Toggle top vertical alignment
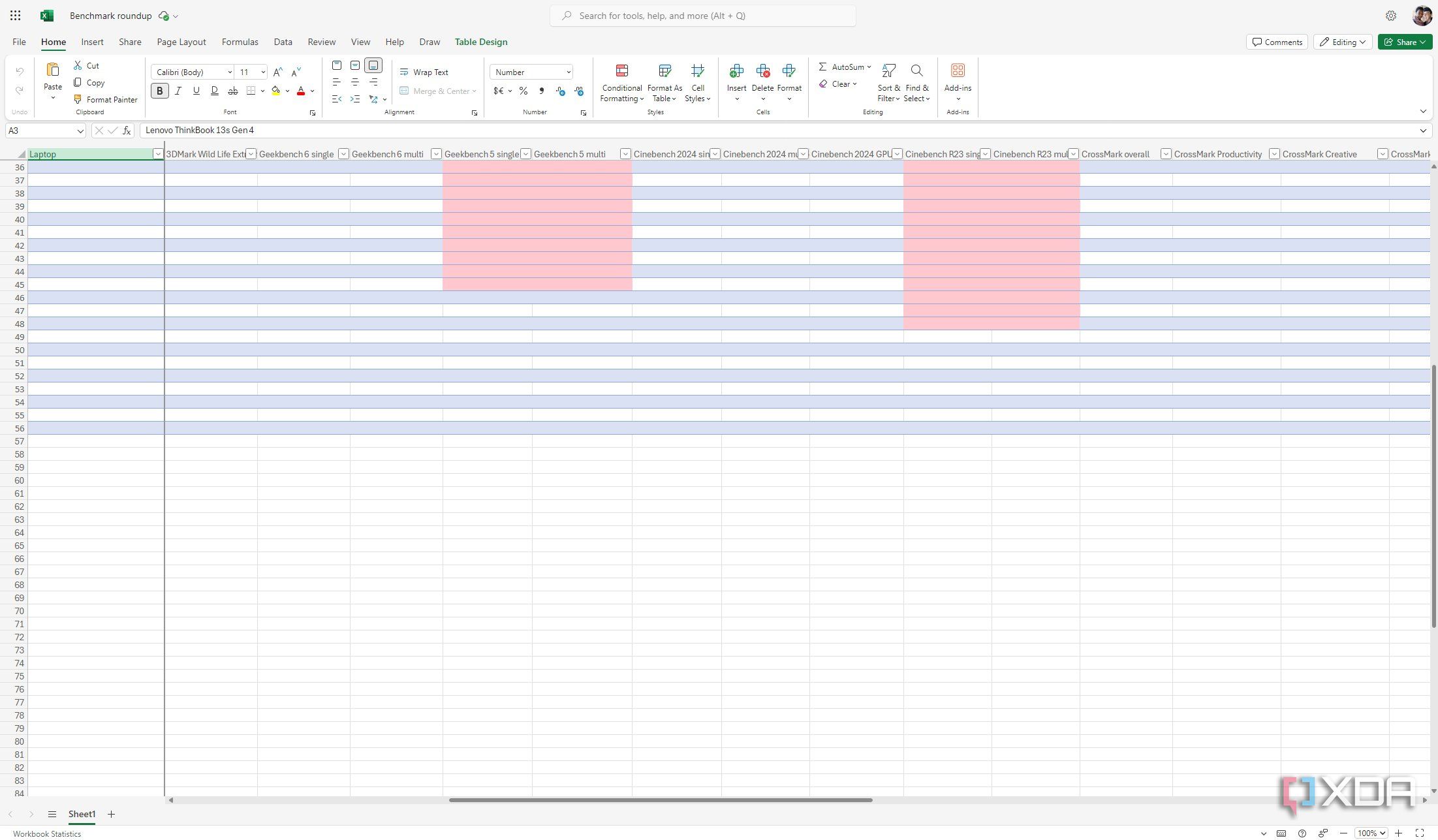Image resolution: width=1438 pixels, height=840 pixels. (x=337, y=65)
